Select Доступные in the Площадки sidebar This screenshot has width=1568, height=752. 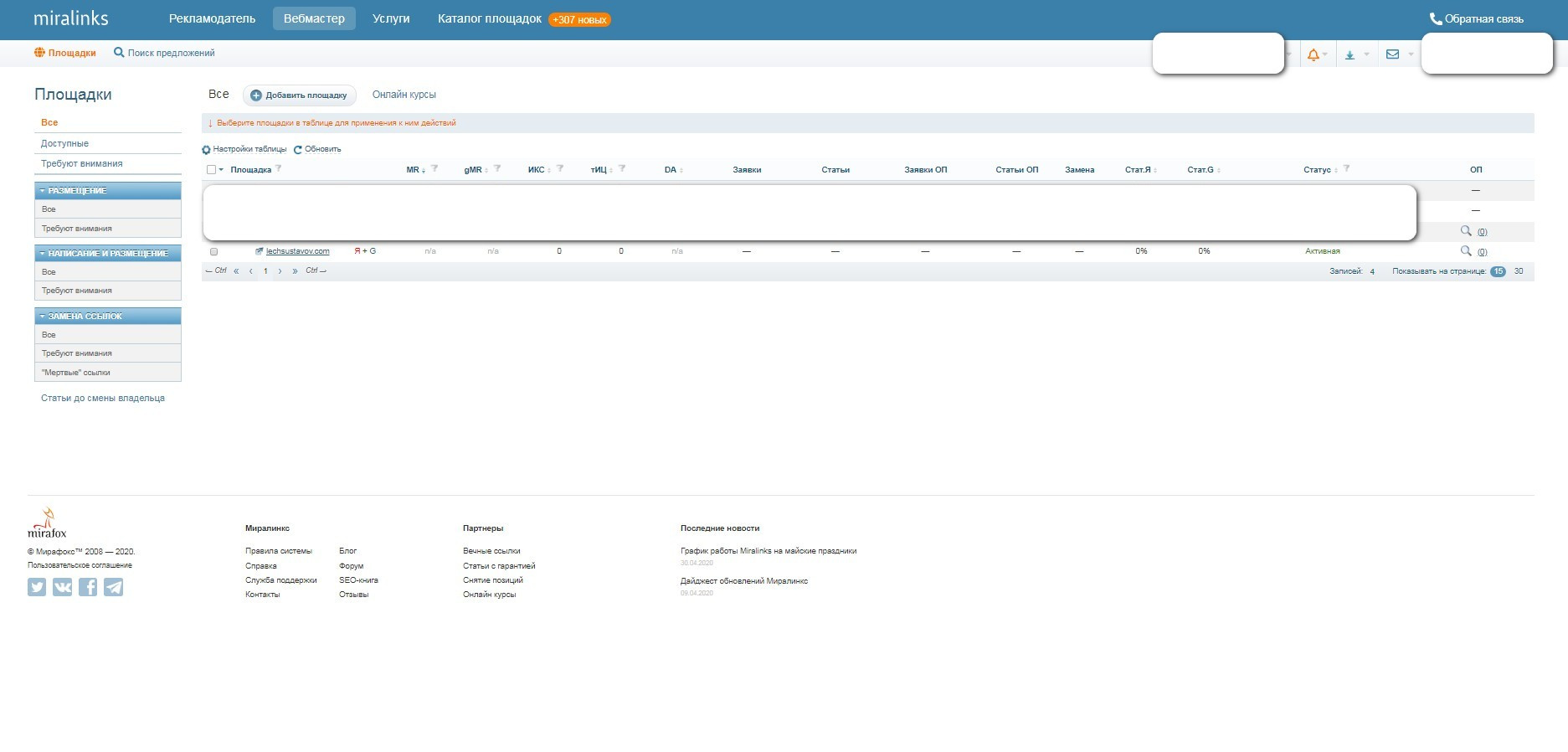[x=64, y=143]
